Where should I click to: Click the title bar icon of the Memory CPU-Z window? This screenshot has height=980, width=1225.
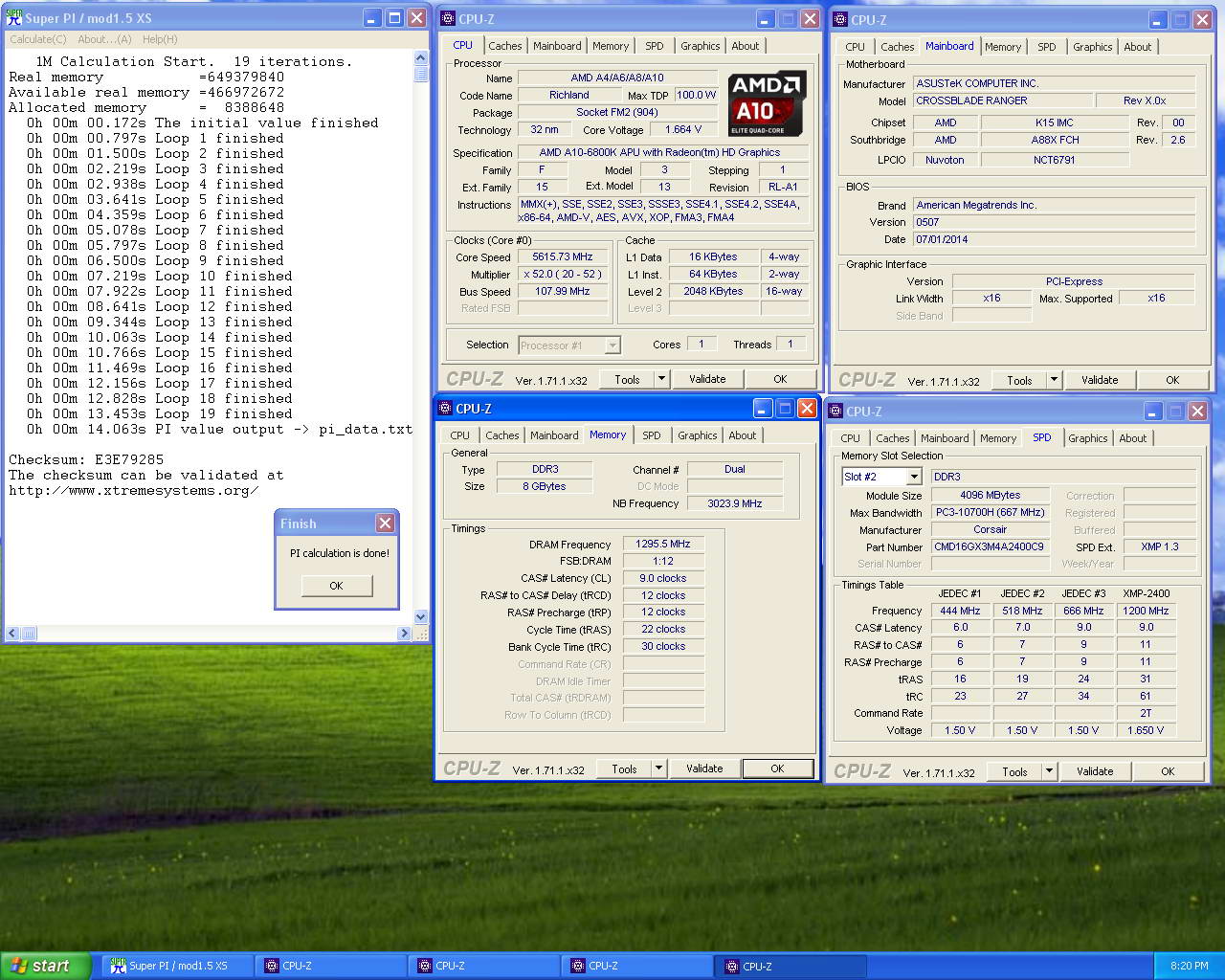pyautogui.click(x=445, y=409)
